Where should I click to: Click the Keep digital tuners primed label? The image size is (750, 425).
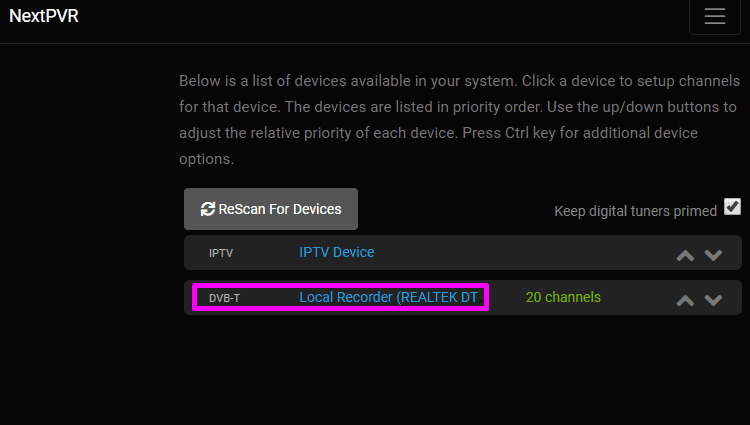(635, 211)
